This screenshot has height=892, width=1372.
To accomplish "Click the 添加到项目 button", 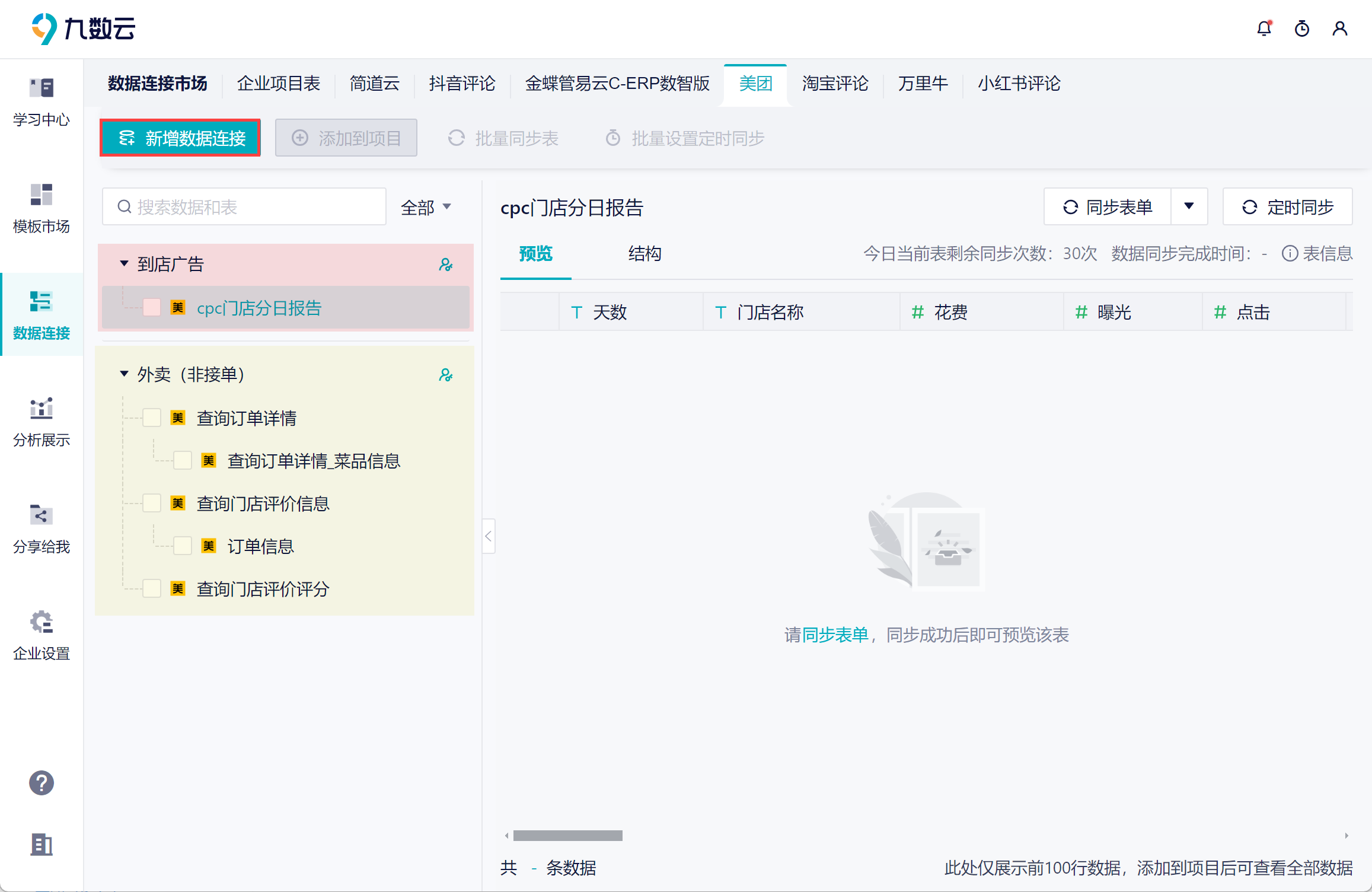I will [346, 138].
